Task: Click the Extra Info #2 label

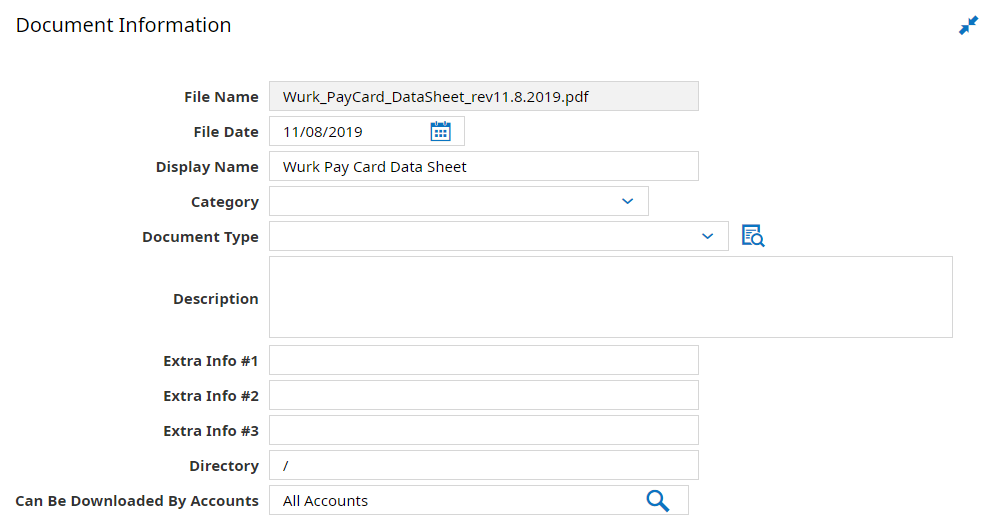Action: [x=210, y=396]
